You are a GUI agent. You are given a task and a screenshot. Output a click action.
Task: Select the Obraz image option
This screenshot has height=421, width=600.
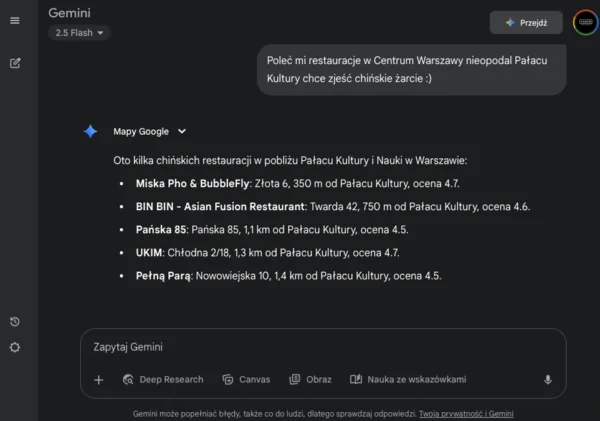(x=310, y=379)
